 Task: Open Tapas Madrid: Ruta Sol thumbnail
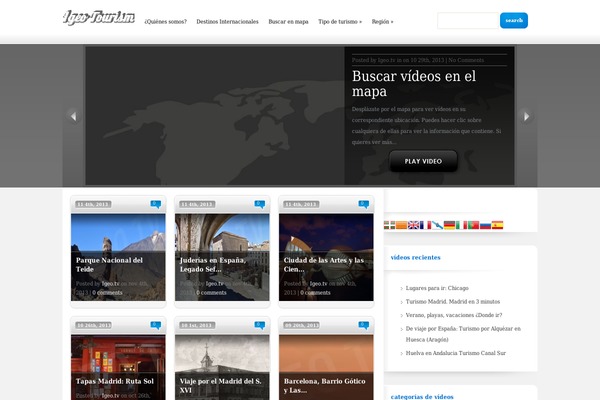(118, 367)
